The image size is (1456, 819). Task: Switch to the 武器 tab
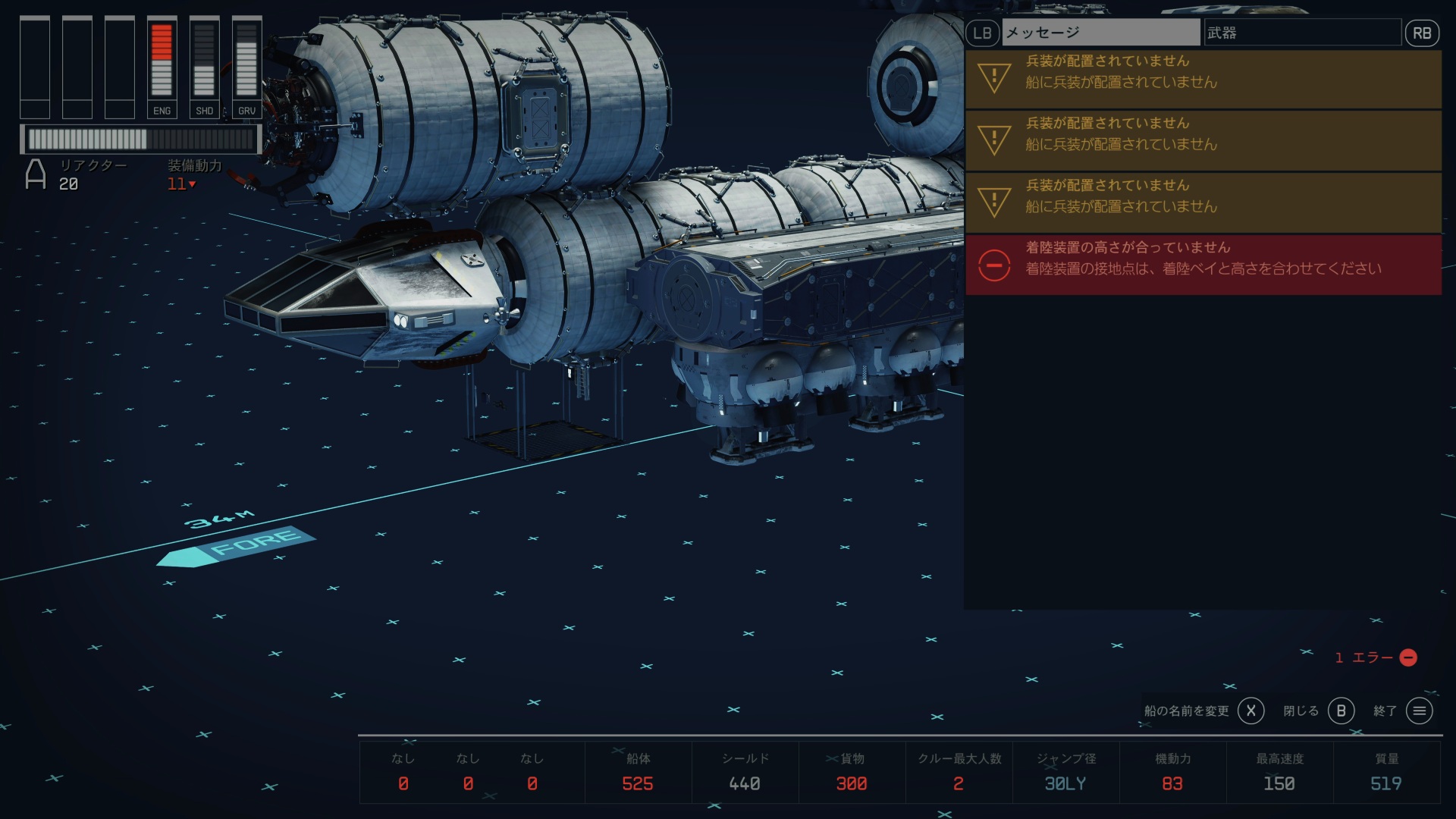[x=1302, y=33]
